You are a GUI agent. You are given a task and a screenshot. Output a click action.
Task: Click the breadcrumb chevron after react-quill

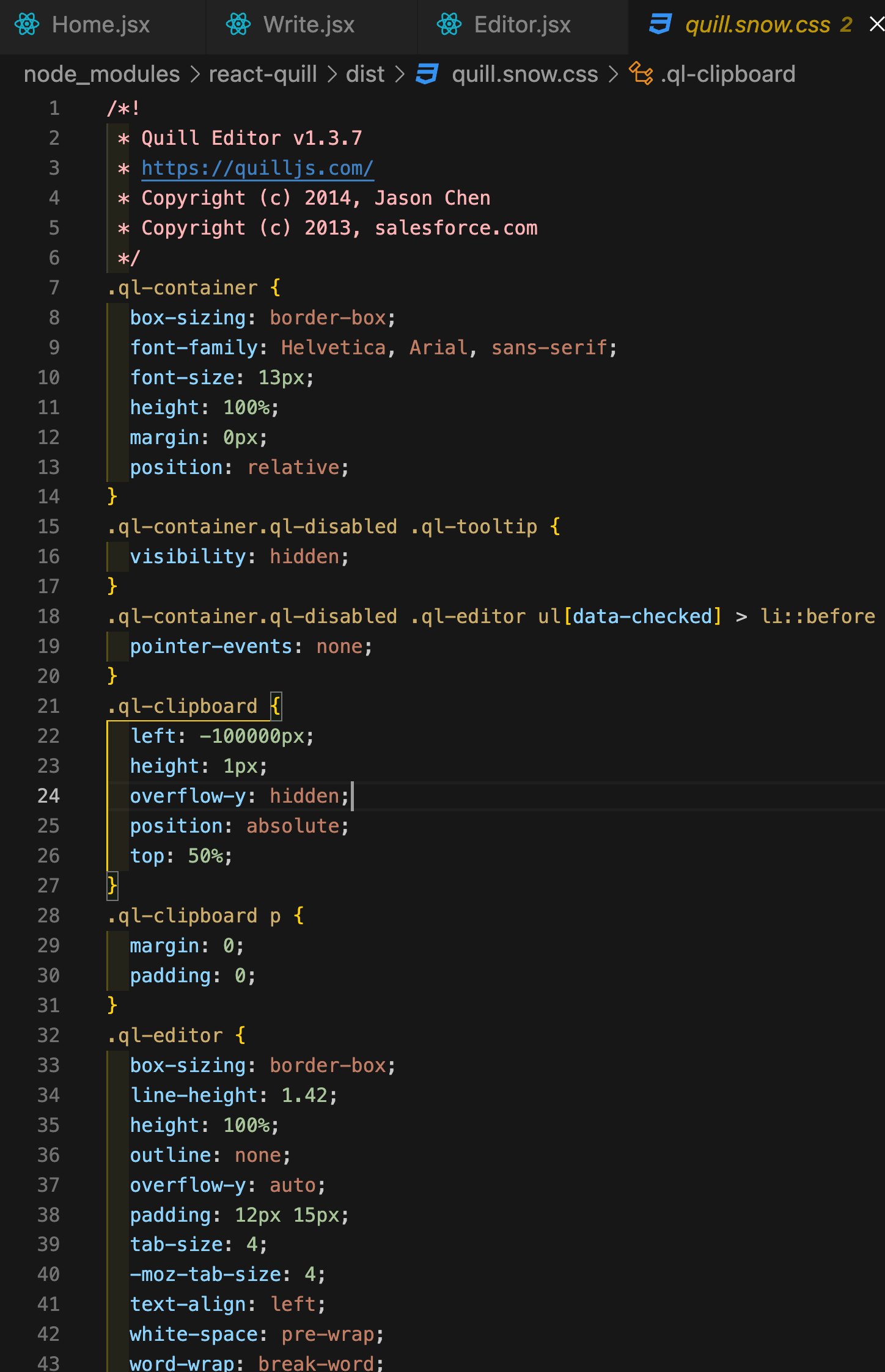[x=332, y=74]
